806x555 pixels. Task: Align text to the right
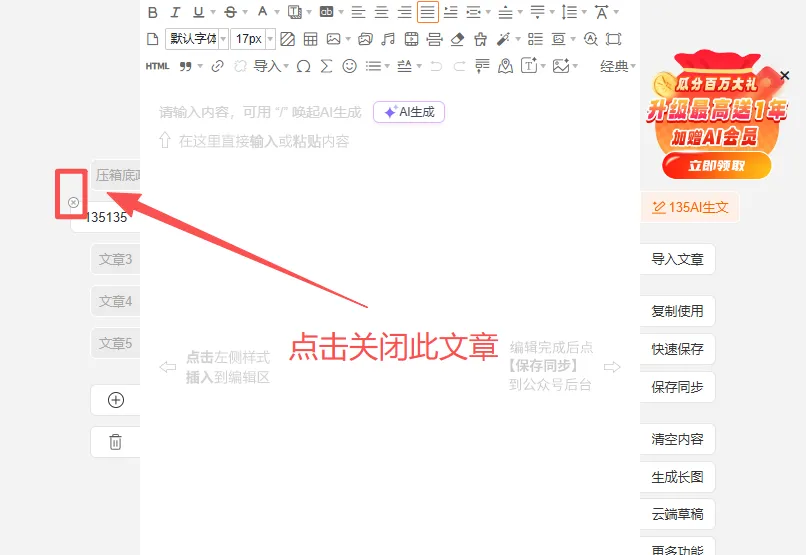[x=405, y=12]
